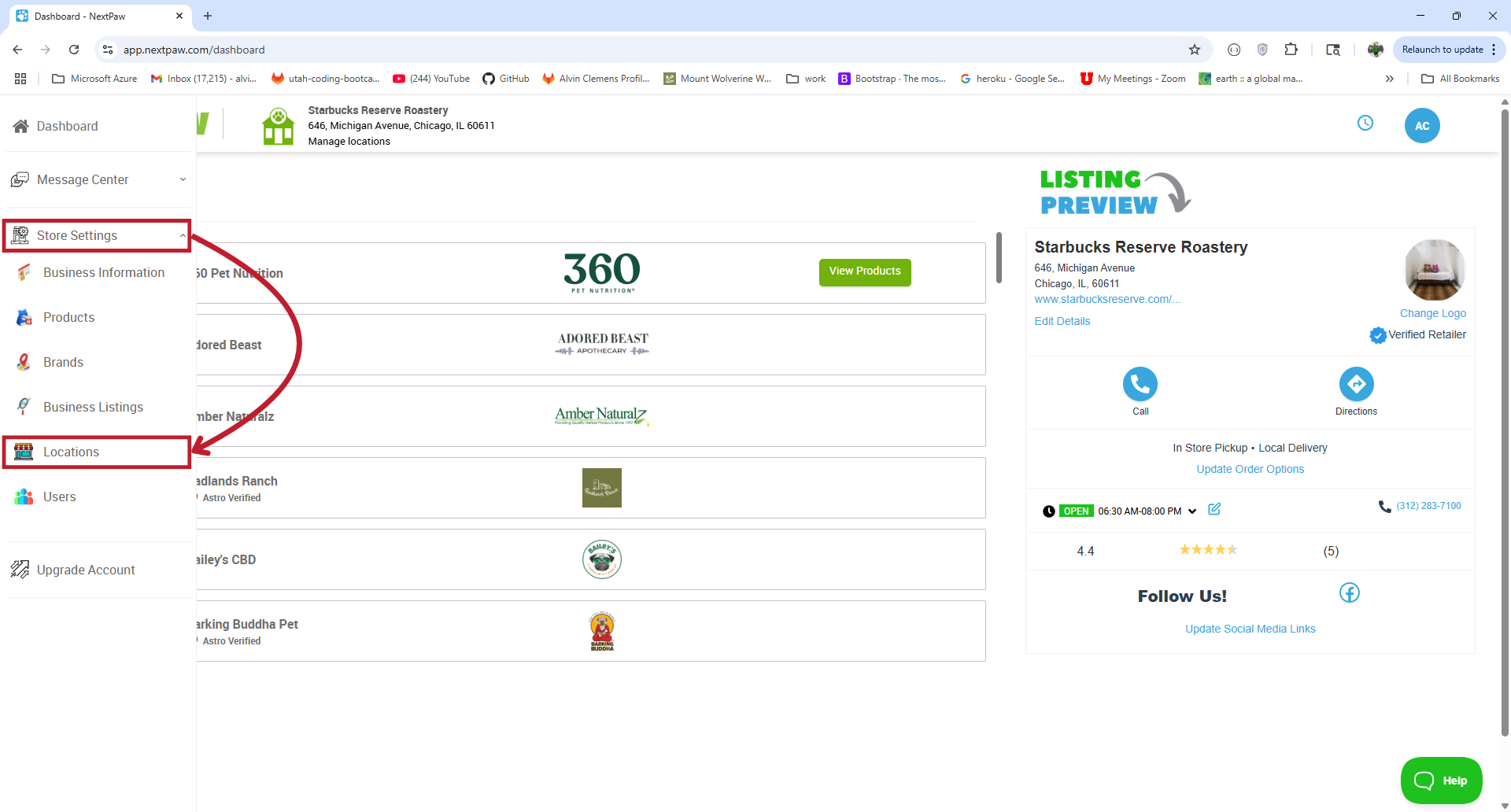This screenshot has height=812, width=1511.
Task: Show more bookmarks chevron
Action: (1390, 79)
